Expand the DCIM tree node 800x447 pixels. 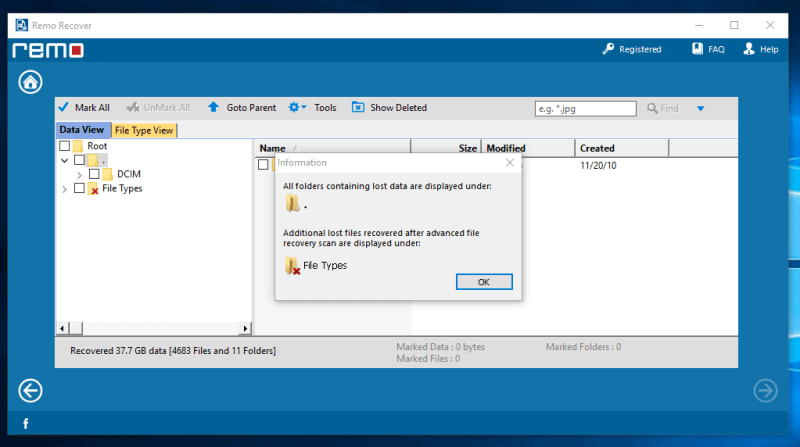(x=79, y=174)
